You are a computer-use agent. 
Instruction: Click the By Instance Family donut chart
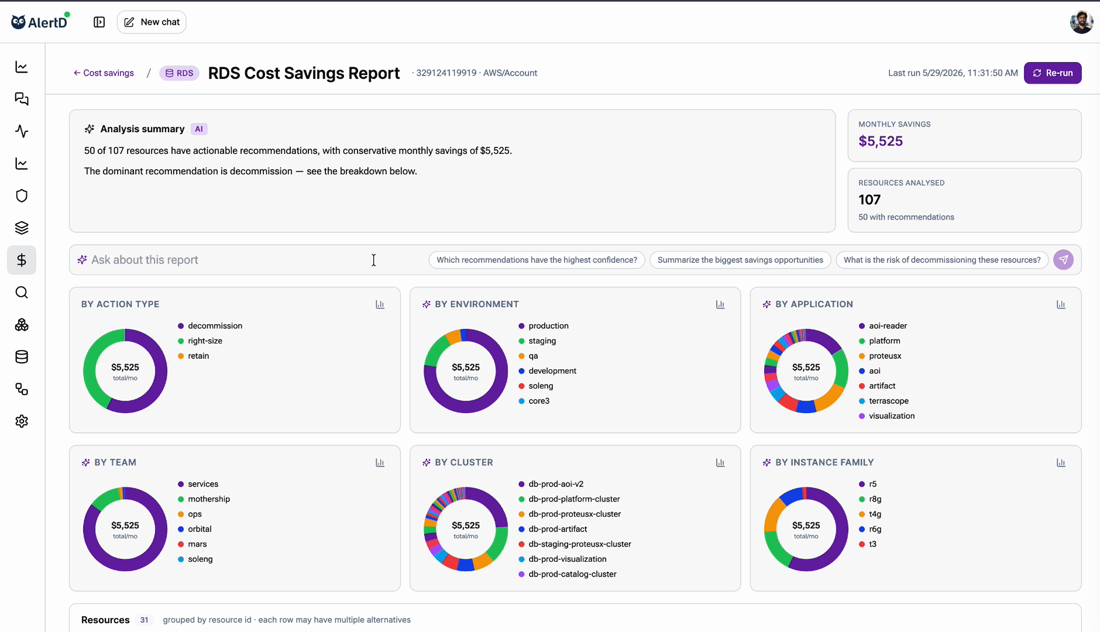806,529
